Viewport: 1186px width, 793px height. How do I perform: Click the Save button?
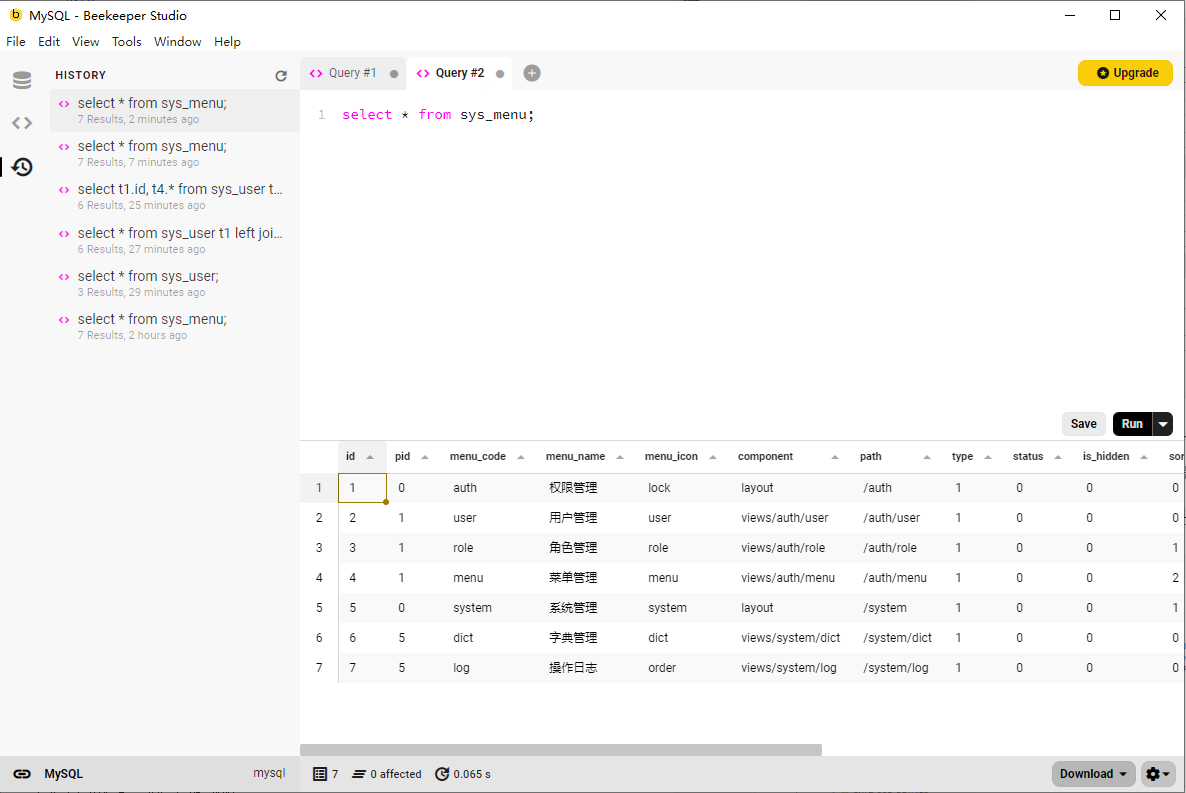click(1084, 424)
